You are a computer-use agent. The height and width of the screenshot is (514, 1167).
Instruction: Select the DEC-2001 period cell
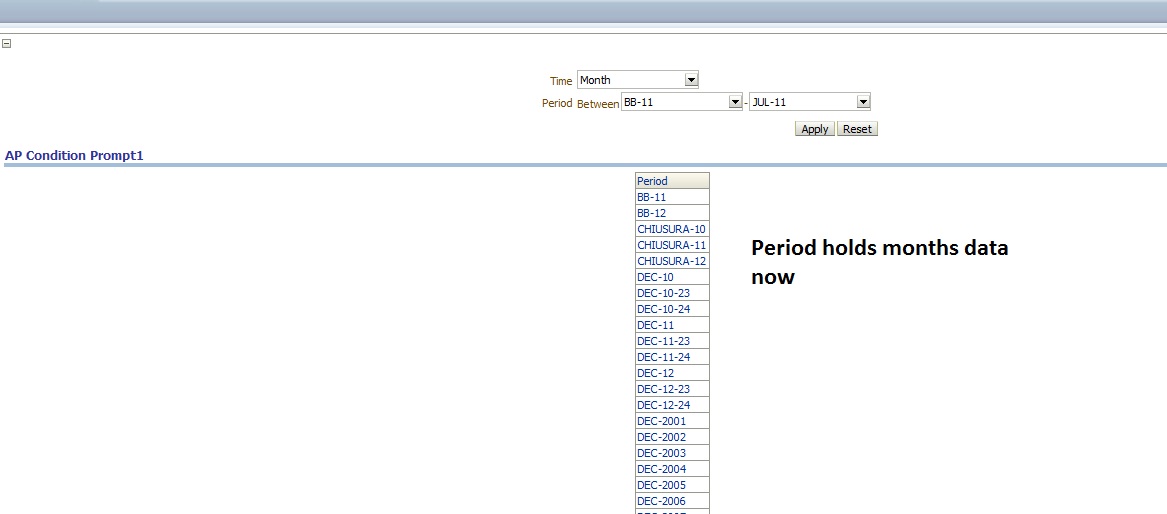click(x=672, y=421)
